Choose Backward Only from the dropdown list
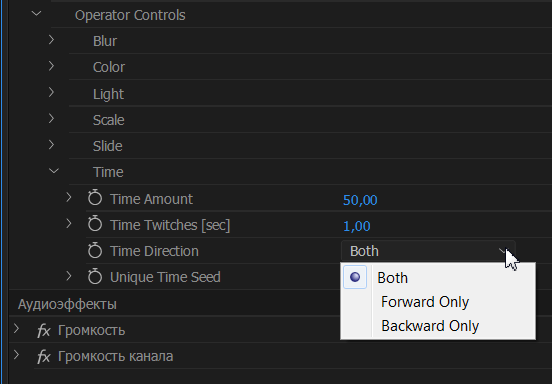Viewport: 552px width, 384px height. tap(430, 326)
